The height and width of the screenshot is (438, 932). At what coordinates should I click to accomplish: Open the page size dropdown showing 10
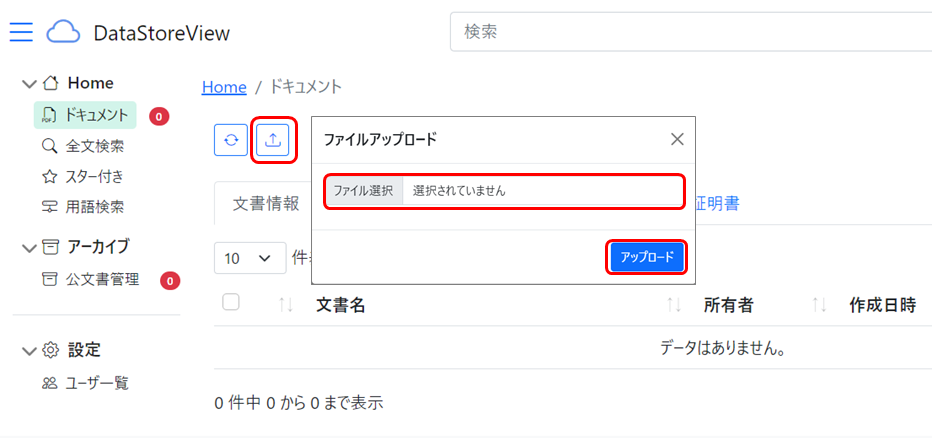(249, 258)
